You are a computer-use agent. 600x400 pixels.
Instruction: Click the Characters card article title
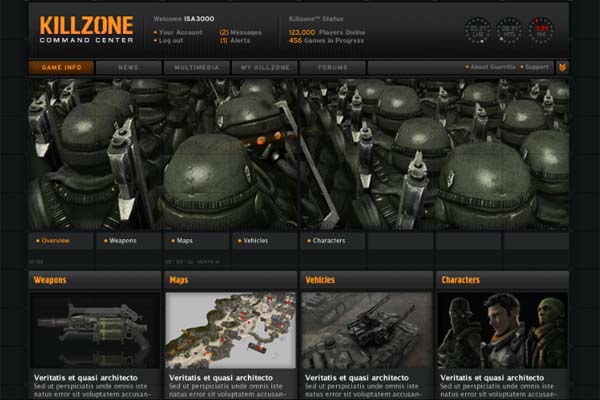pyautogui.click(x=492, y=378)
